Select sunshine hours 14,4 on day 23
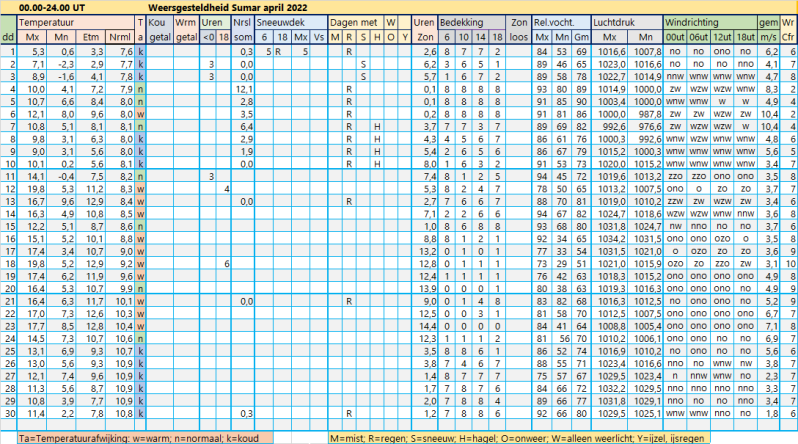The height and width of the screenshot is (444, 798). pos(424,326)
